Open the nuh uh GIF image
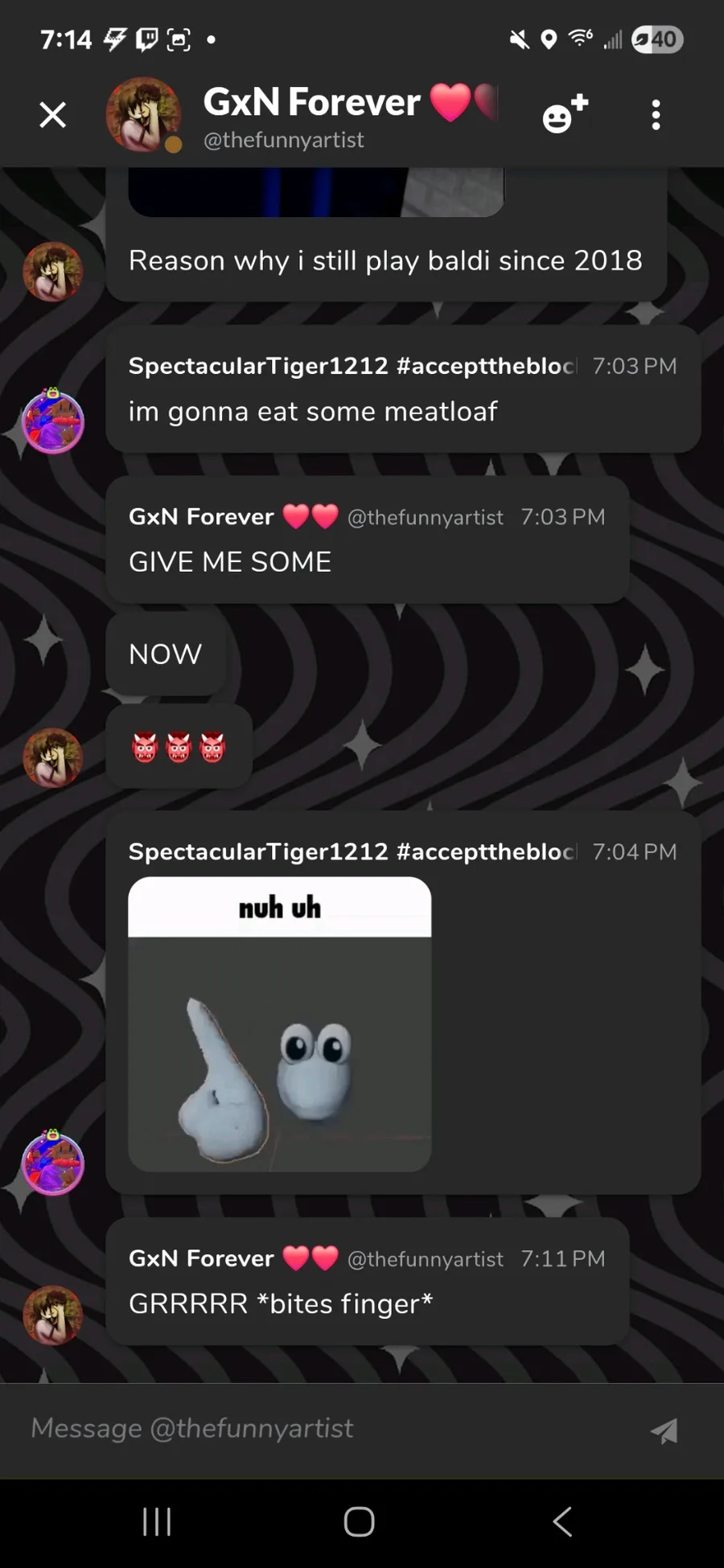Image resolution: width=724 pixels, height=1568 pixels. [279, 1024]
